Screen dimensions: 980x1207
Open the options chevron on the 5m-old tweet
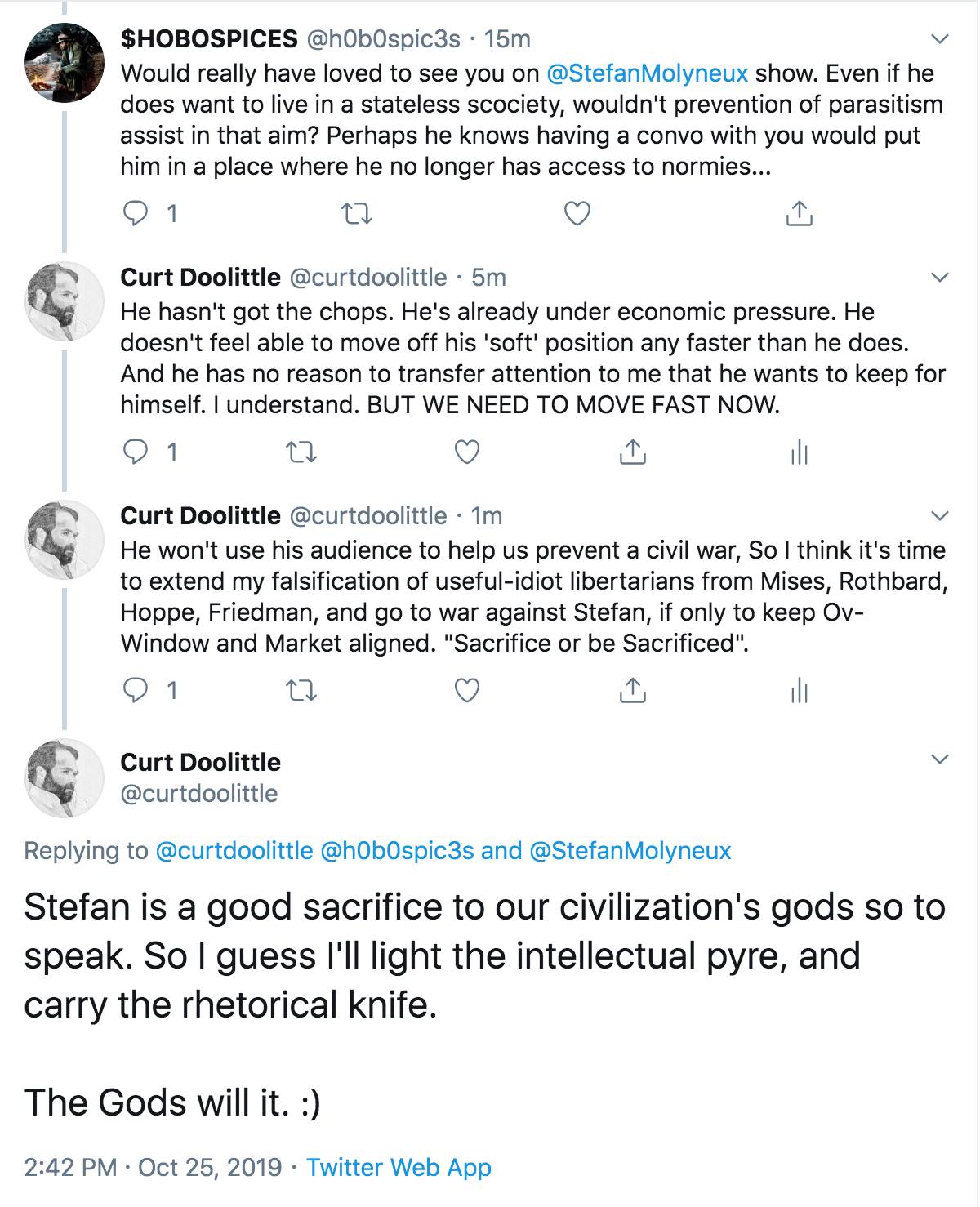(x=941, y=278)
